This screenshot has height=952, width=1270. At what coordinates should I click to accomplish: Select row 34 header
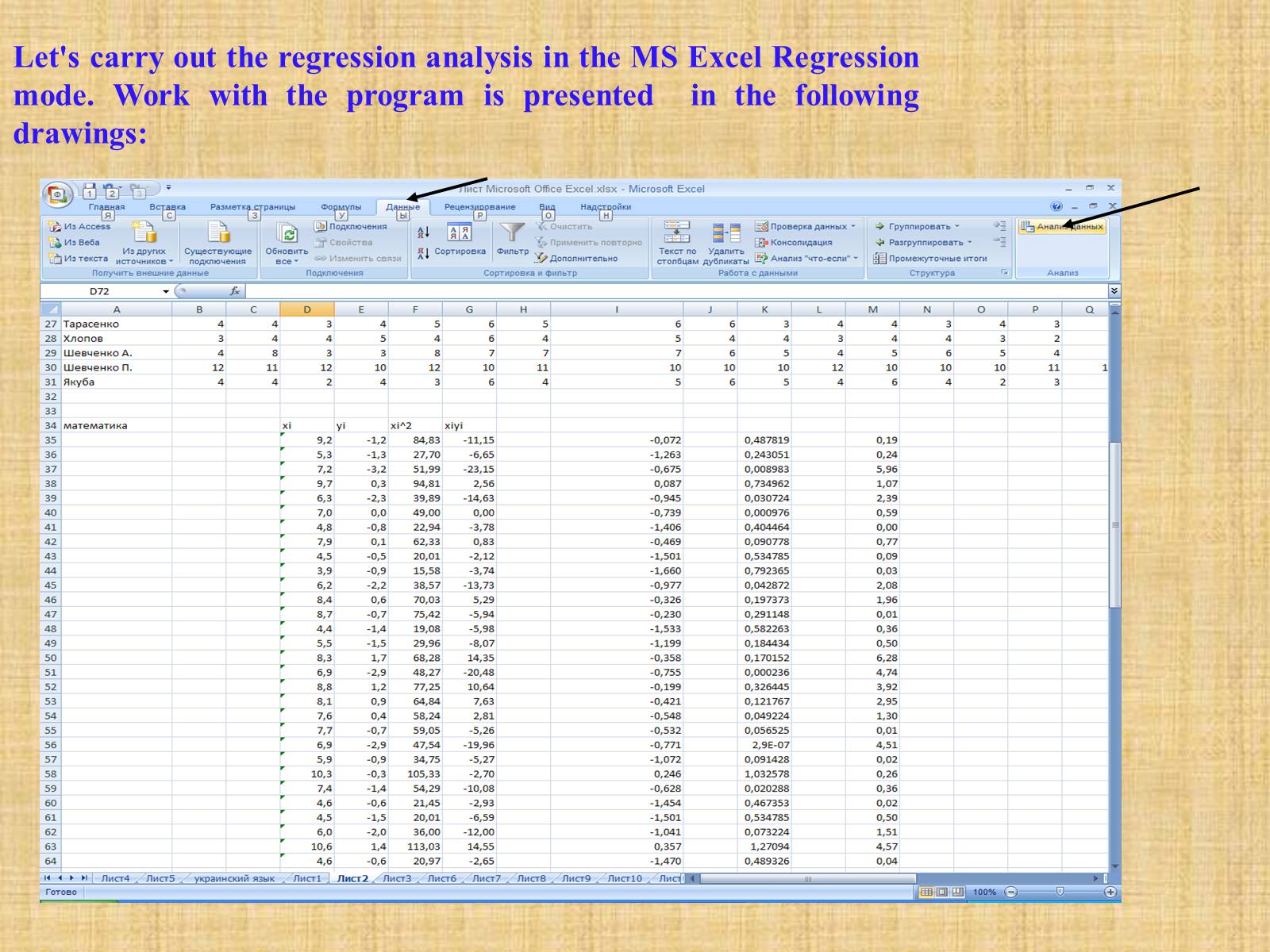tap(51, 425)
